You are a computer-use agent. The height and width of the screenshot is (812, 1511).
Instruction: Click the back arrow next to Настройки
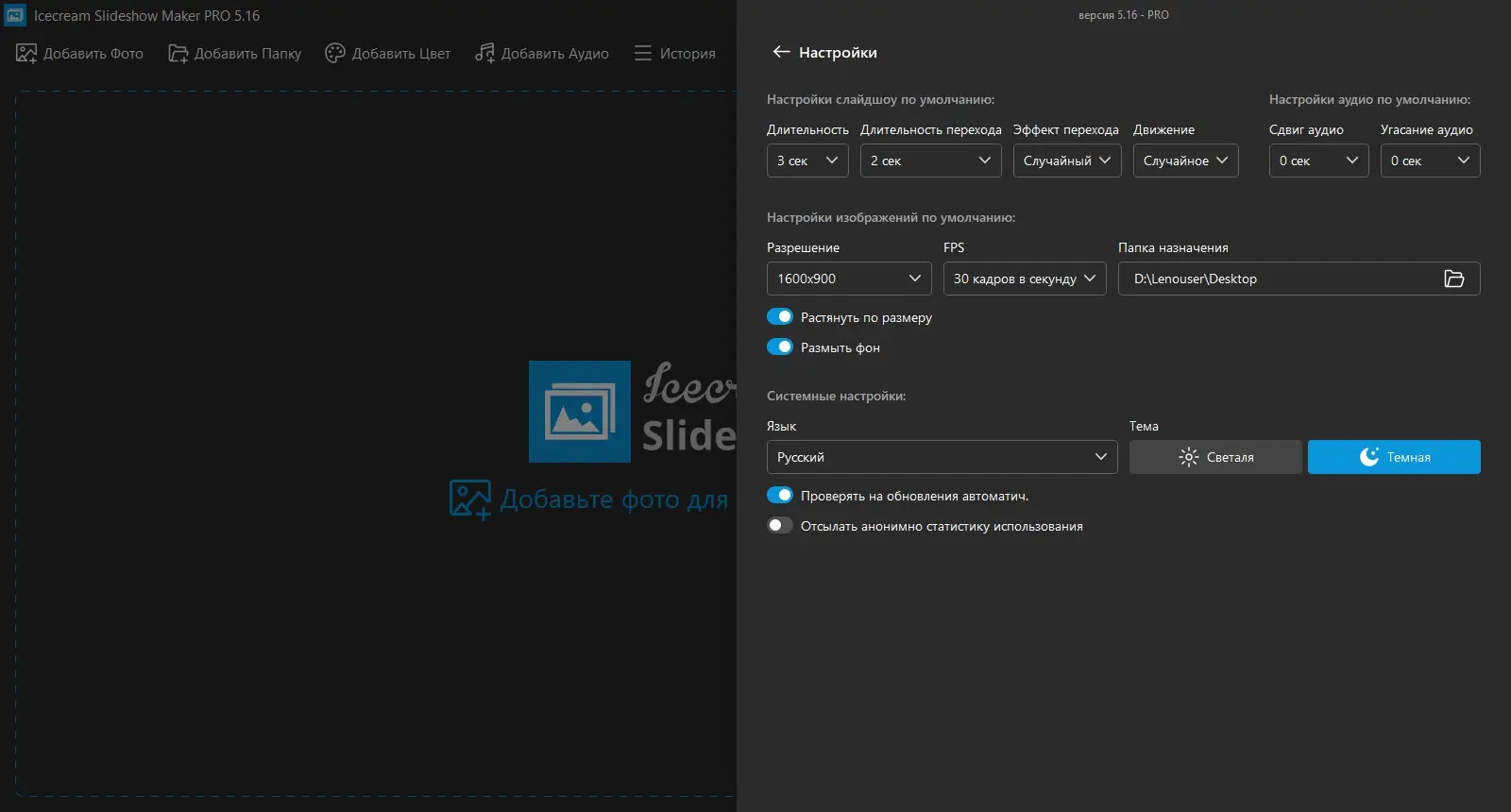point(781,52)
